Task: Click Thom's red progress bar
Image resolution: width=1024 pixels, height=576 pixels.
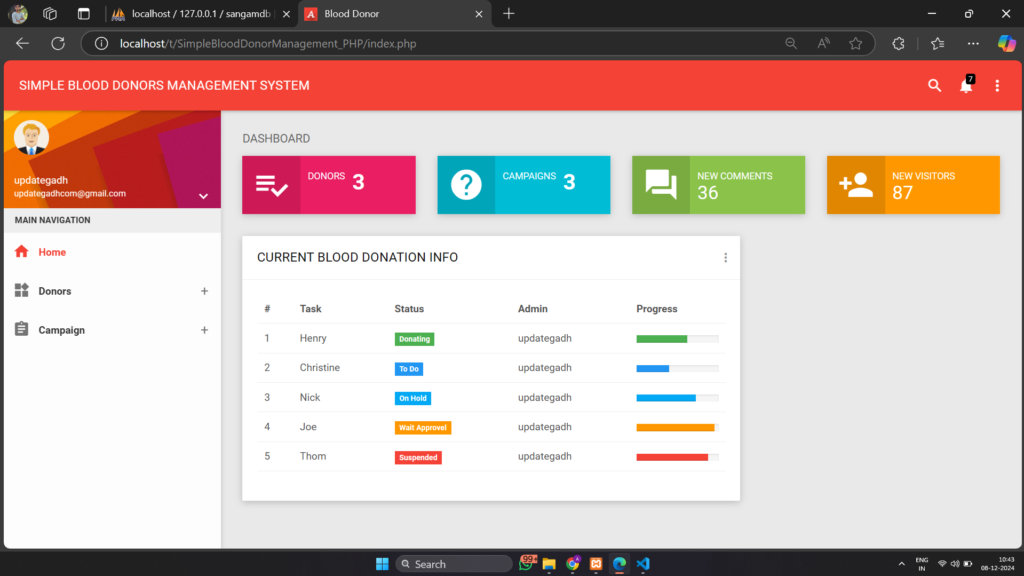Action: pos(672,457)
